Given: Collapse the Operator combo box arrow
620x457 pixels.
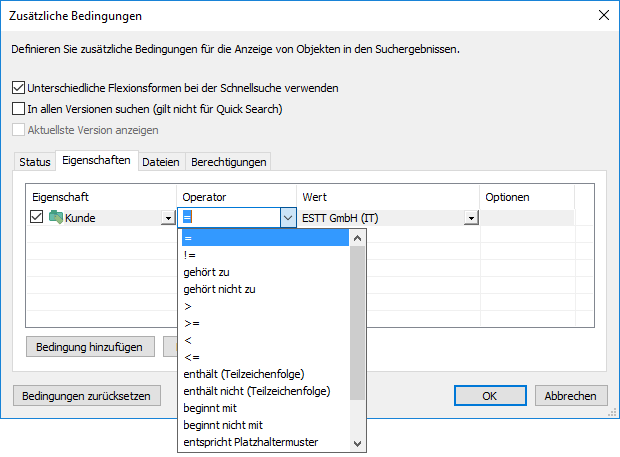Looking at the screenshot, I should (288, 218).
